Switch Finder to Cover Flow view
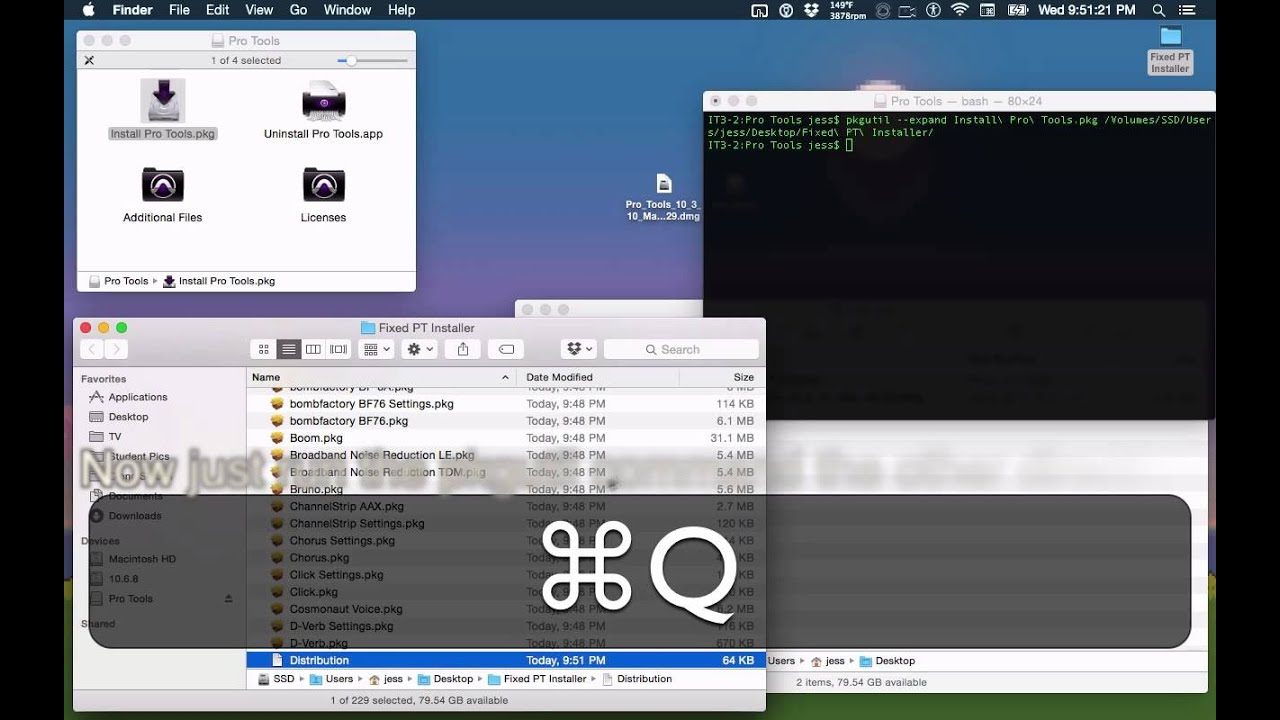This screenshot has width=1280, height=720. [x=338, y=349]
